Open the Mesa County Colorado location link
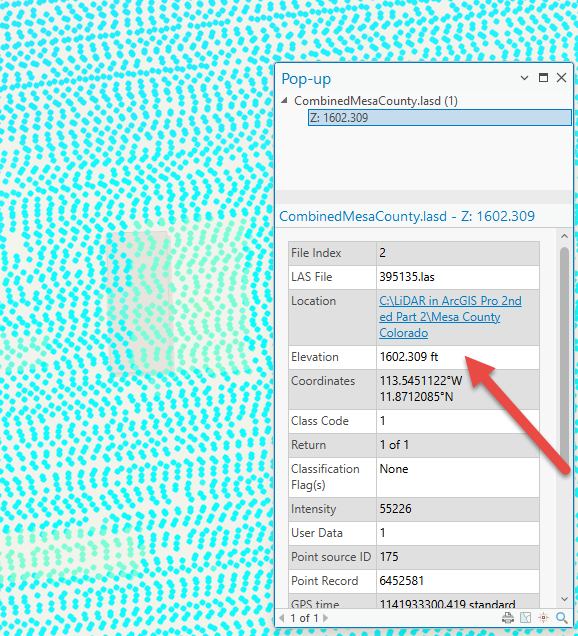Screen dimensions: 578x636 (x=450, y=317)
